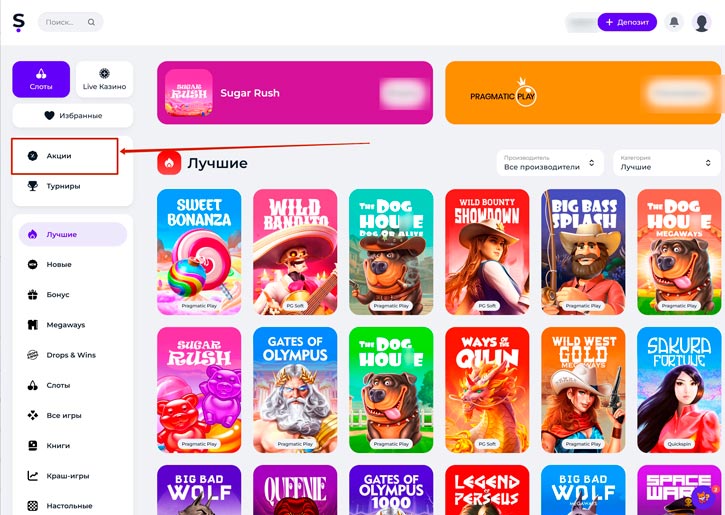This screenshot has height=515, width=725.
Task: Switch to the Слоты tab
Action: 41,79
